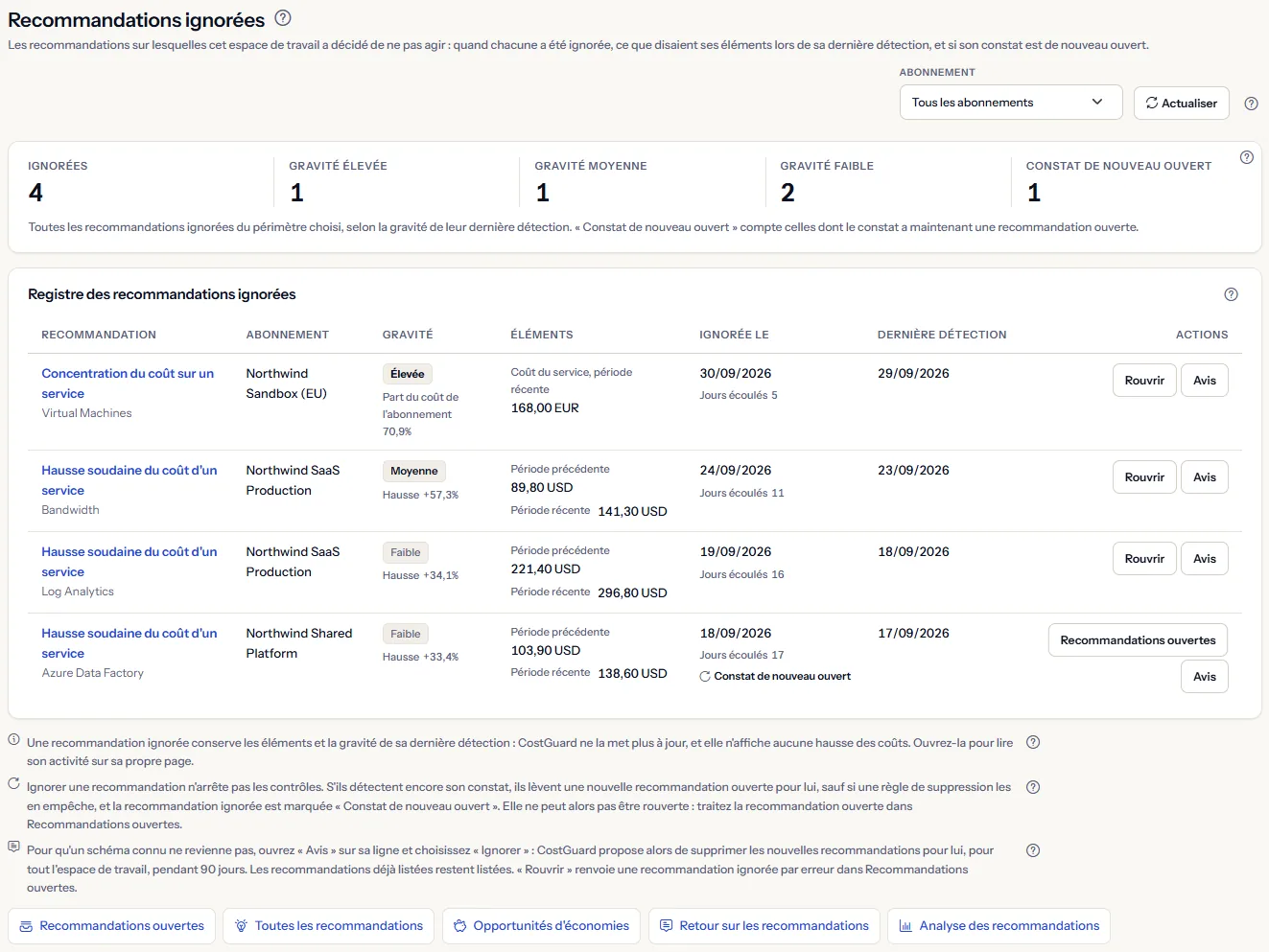The image size is (1269, 952).
Task: Go to Opportunités d'économies footer link
Action: 541,926
